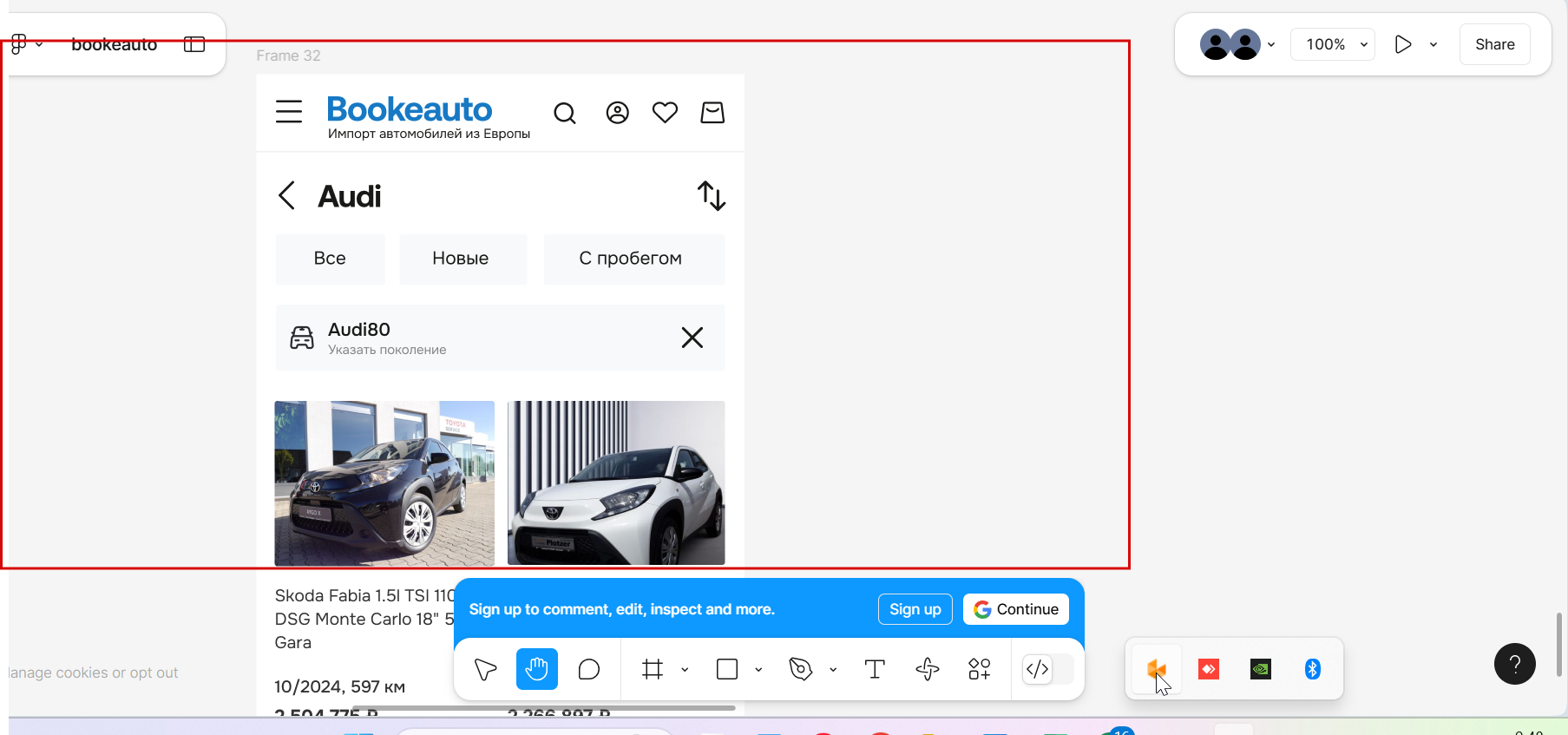Open the collaborators avatars dropdown

coord(1237,44)
